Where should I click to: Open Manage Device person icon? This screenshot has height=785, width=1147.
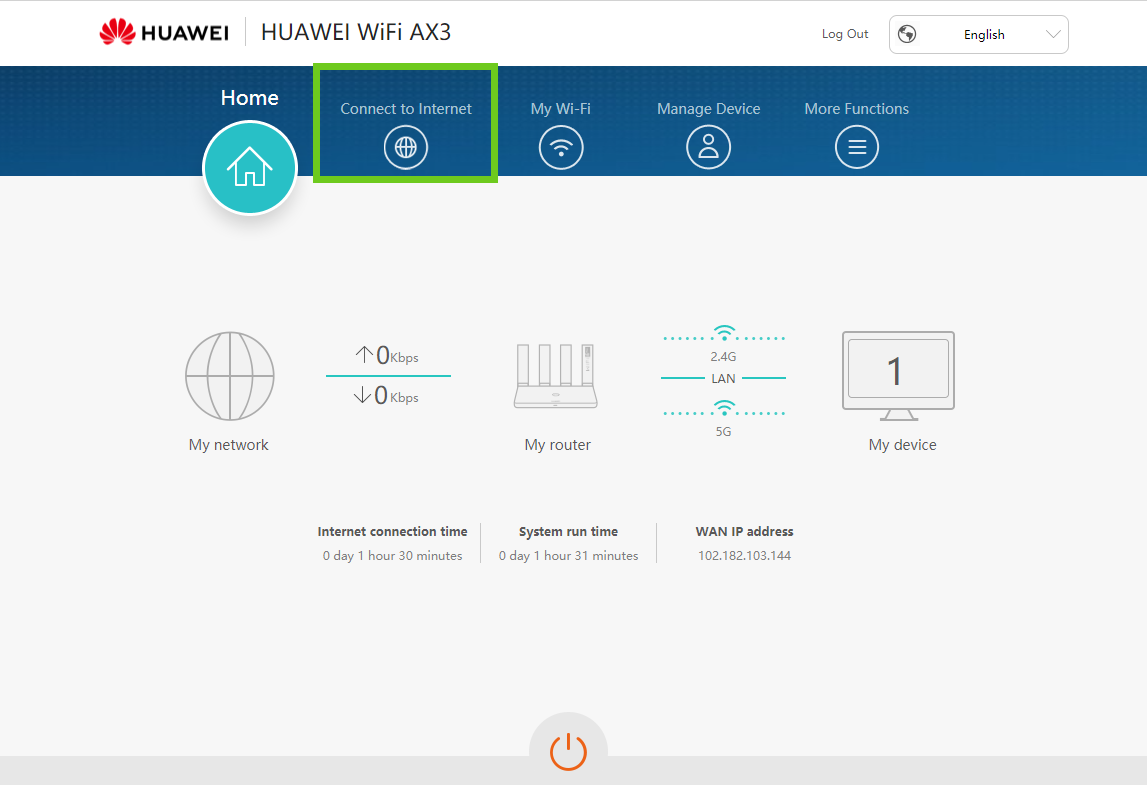click(x=708, y=148)
